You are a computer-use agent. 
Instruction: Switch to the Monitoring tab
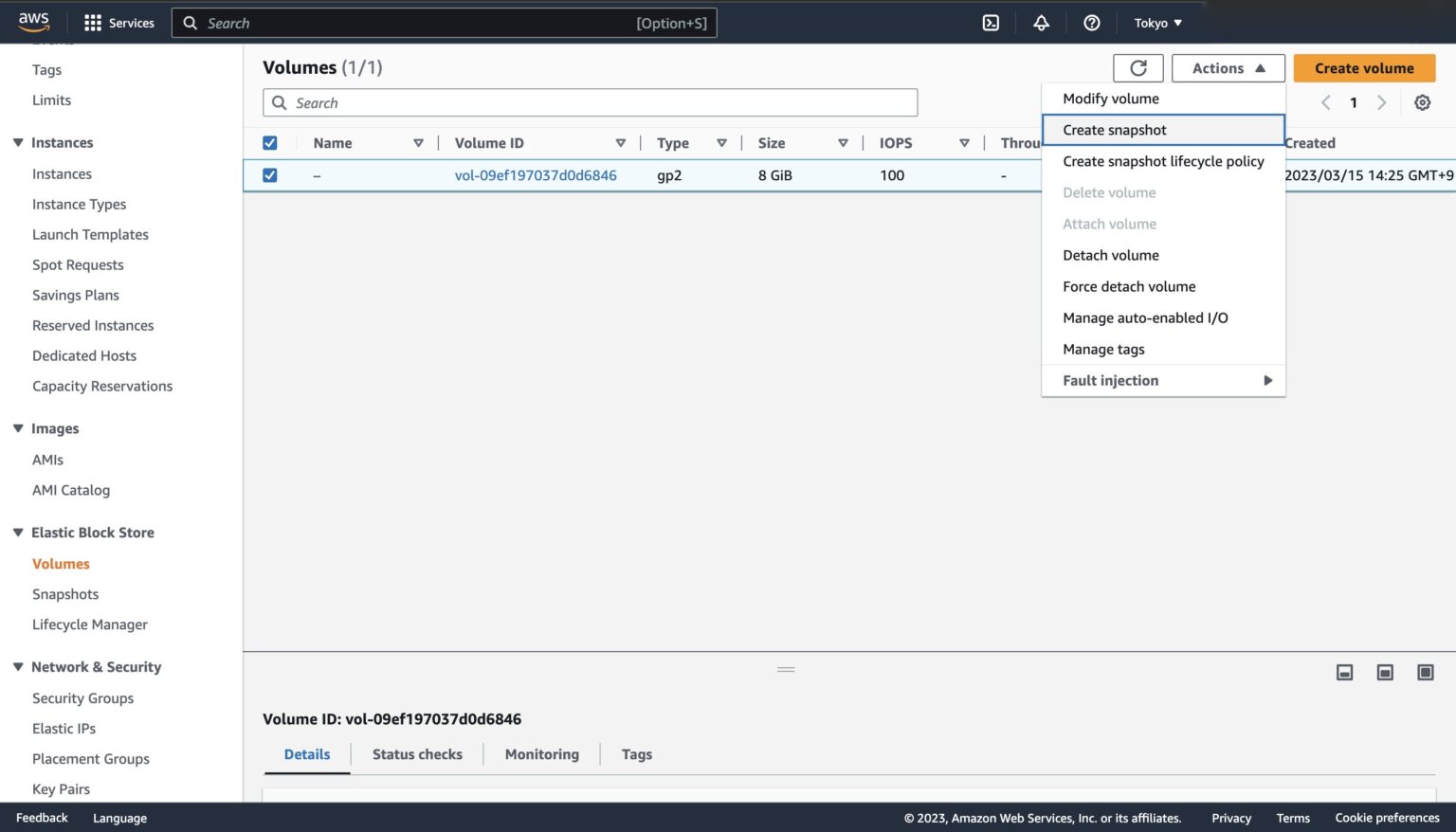[541, 753]
